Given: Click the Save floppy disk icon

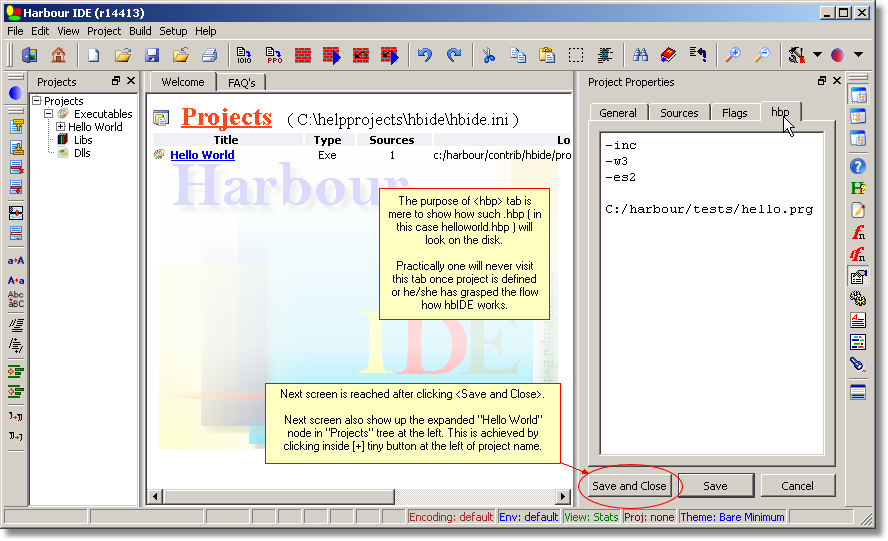Looking at the screenshot, I should point(152,55).
